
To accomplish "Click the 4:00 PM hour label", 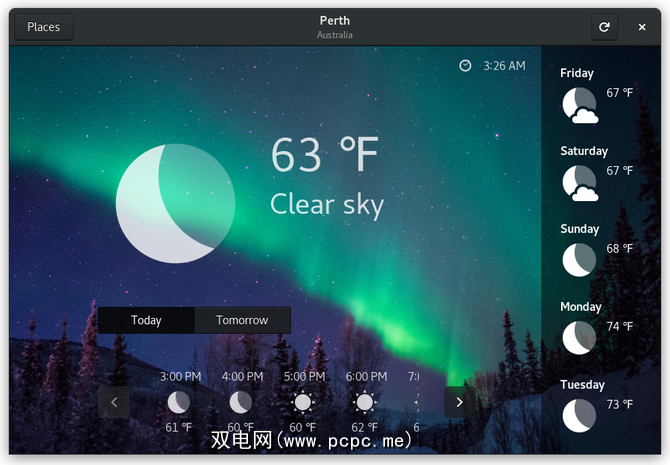I will (x=242, y=377).
